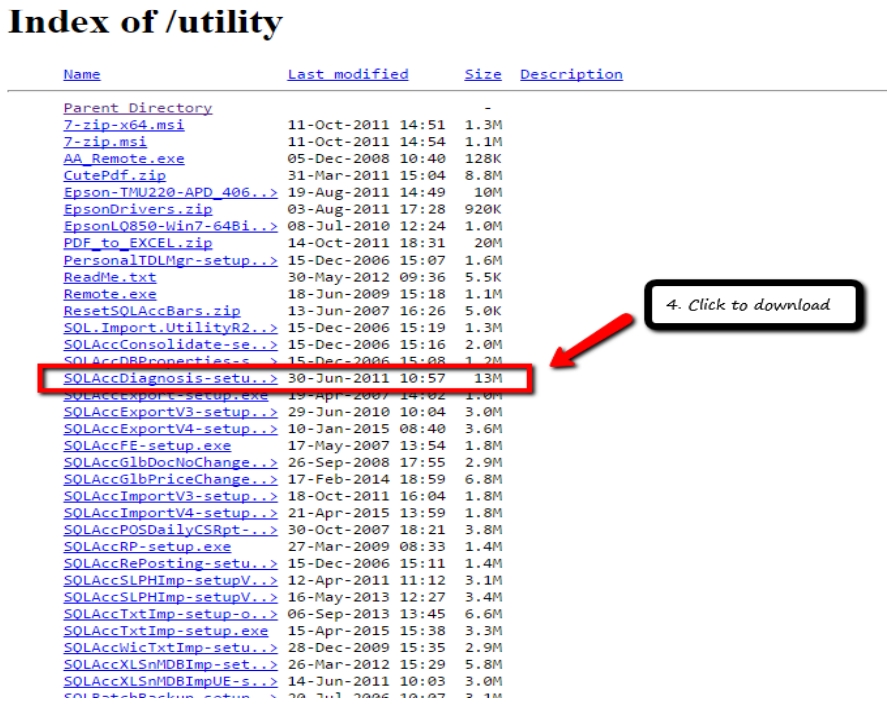894x705 pixels.
Task: Download the highlighted SQLAccDiagnosis setup file
Action: [170, 379]
